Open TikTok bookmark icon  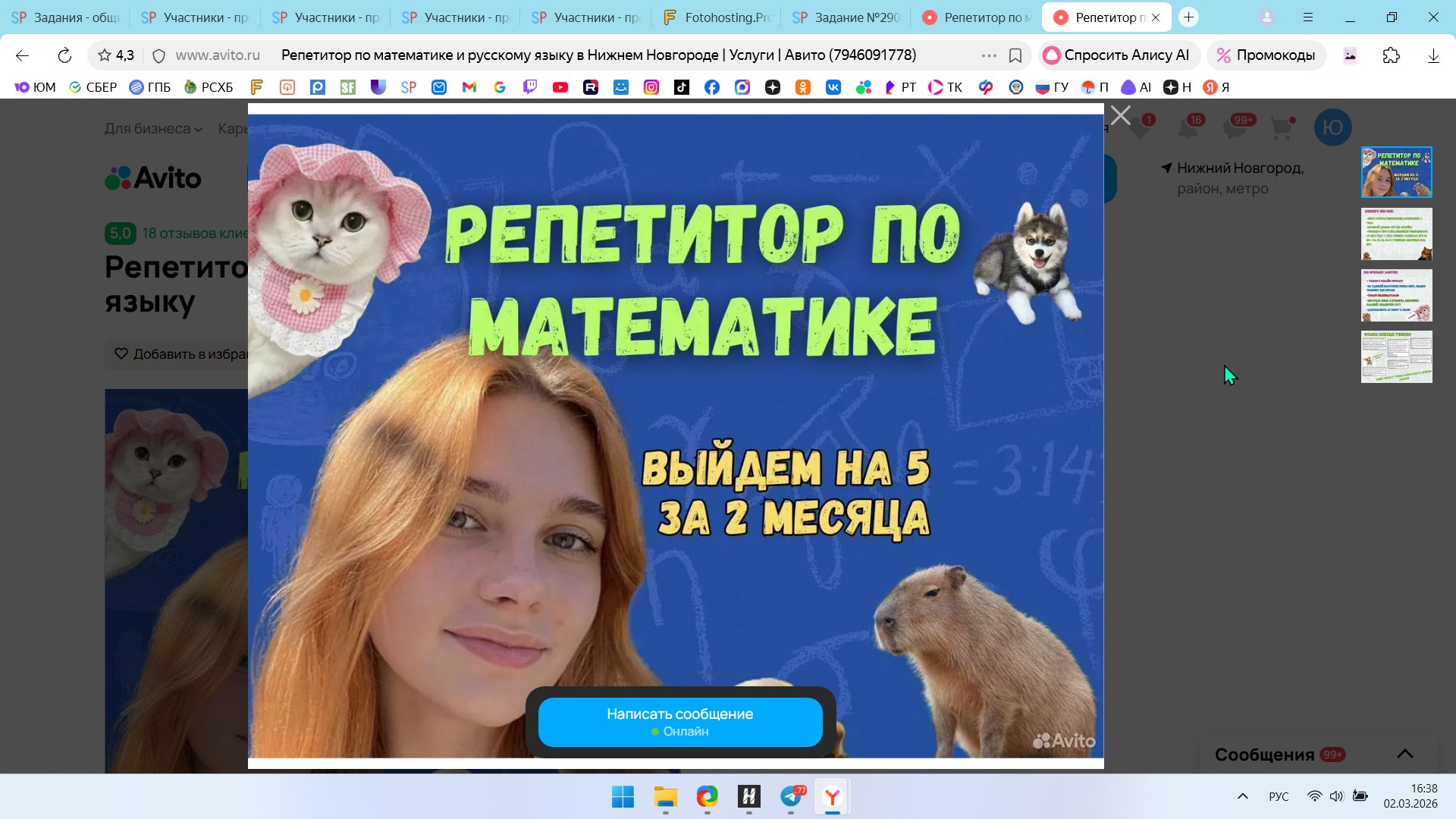click(x=682, y=87)
